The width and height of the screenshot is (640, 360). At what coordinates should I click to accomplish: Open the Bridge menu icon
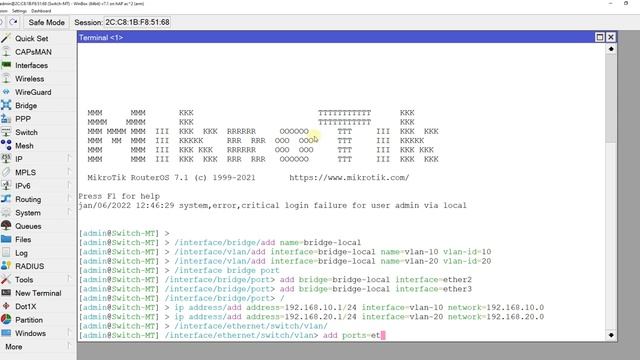coord(6,105)
